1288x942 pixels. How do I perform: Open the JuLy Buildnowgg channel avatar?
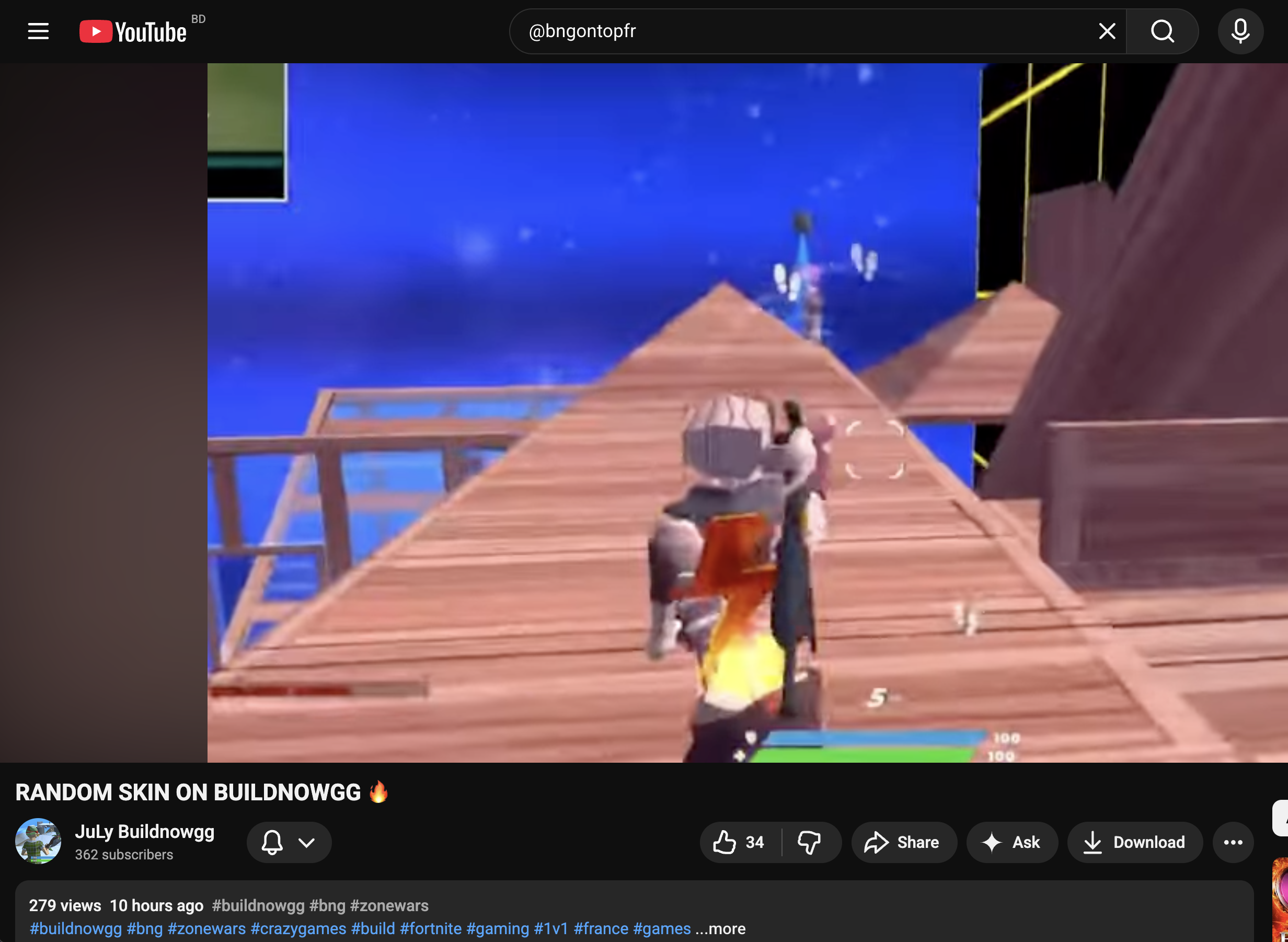pyautogui.click(x=38, y=841)
